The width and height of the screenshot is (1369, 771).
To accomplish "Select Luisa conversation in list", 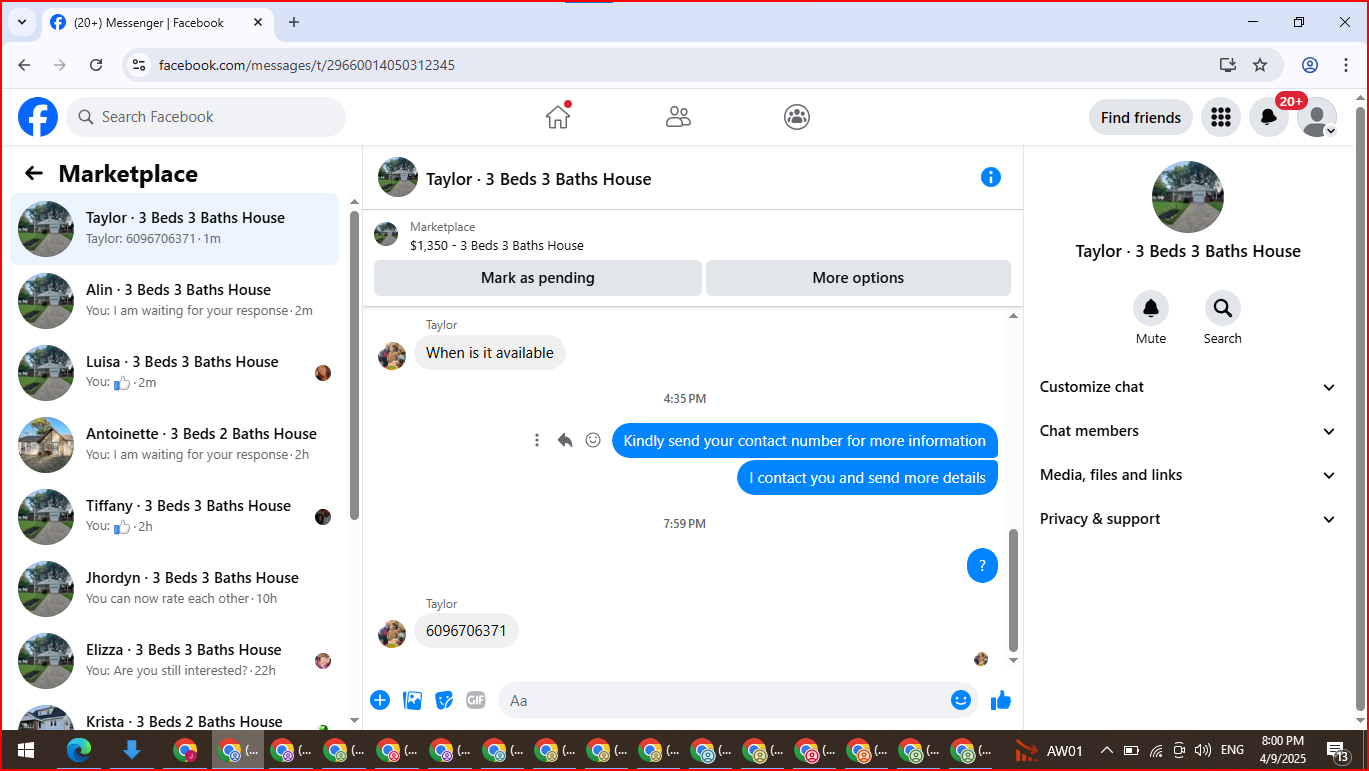I will click(x=175, y=373).
